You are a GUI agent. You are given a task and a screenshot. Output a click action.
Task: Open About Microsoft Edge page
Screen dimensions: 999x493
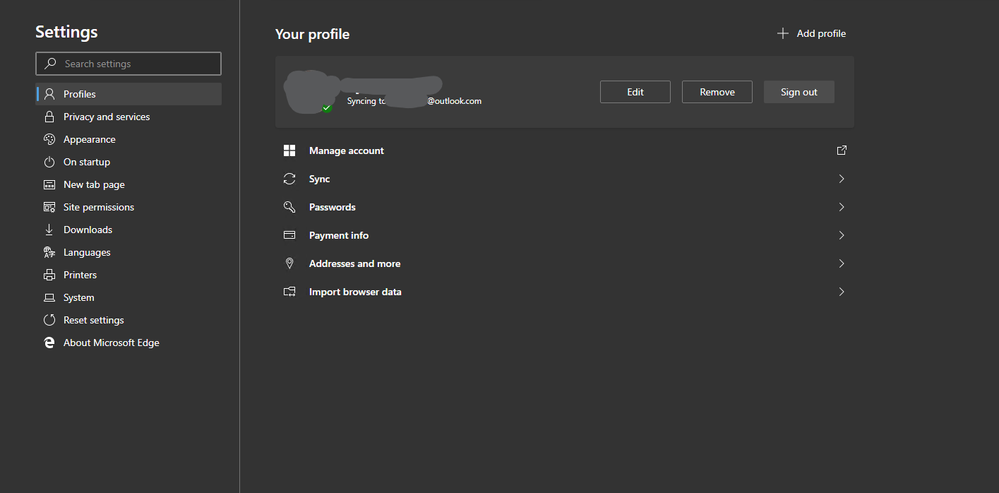pyautogui.click(x=129, y=343)
